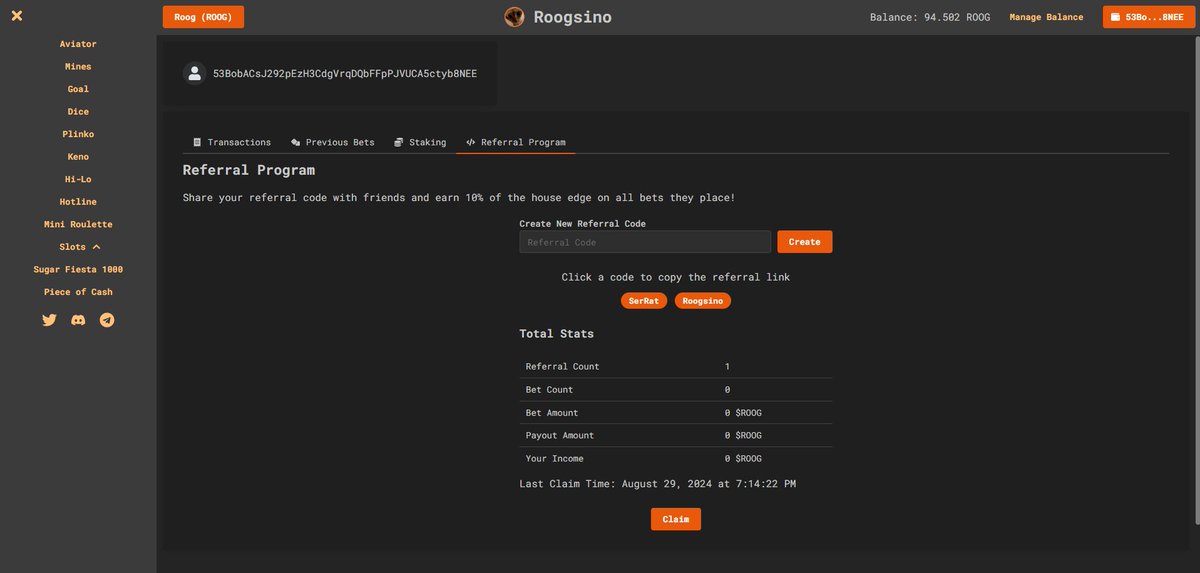1200x573 pixels.
Task: Open the Plinko game
Action: click(78, 134)
